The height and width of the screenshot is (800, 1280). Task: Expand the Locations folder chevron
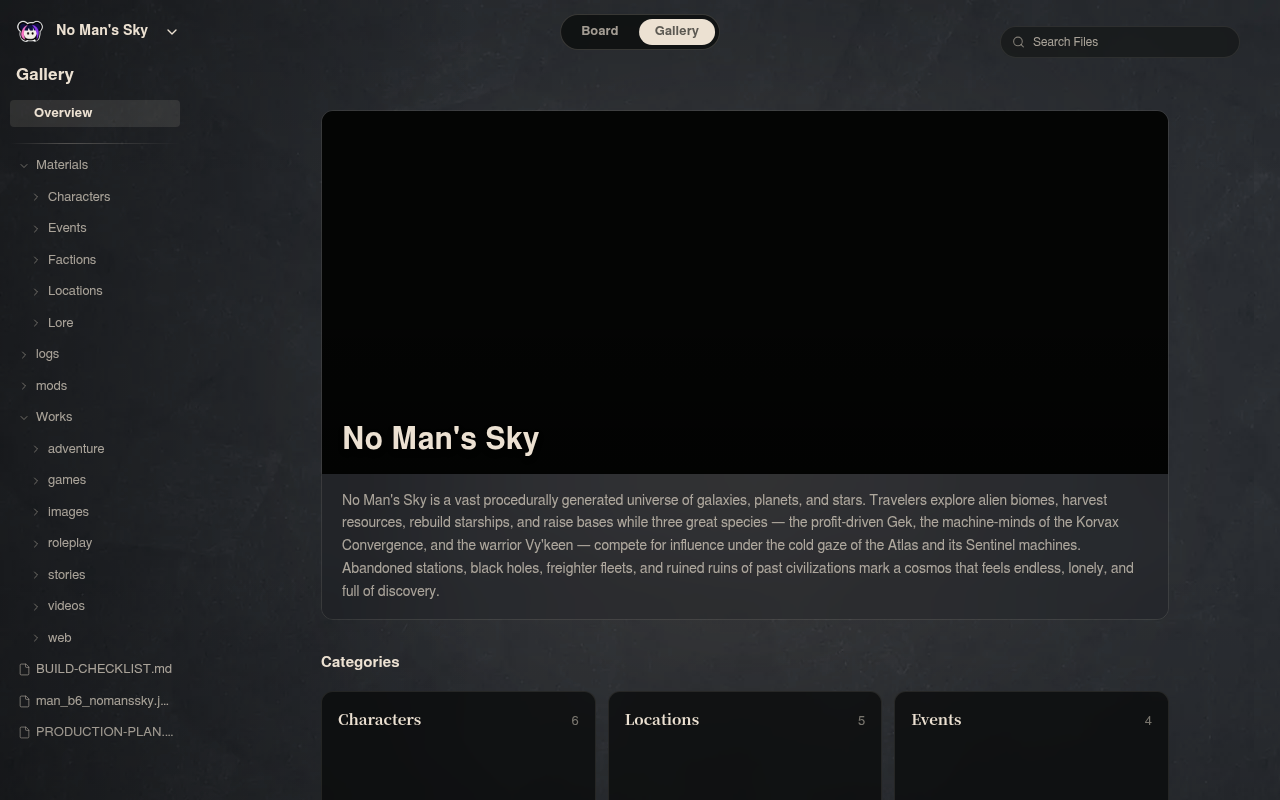click(36, 291)
